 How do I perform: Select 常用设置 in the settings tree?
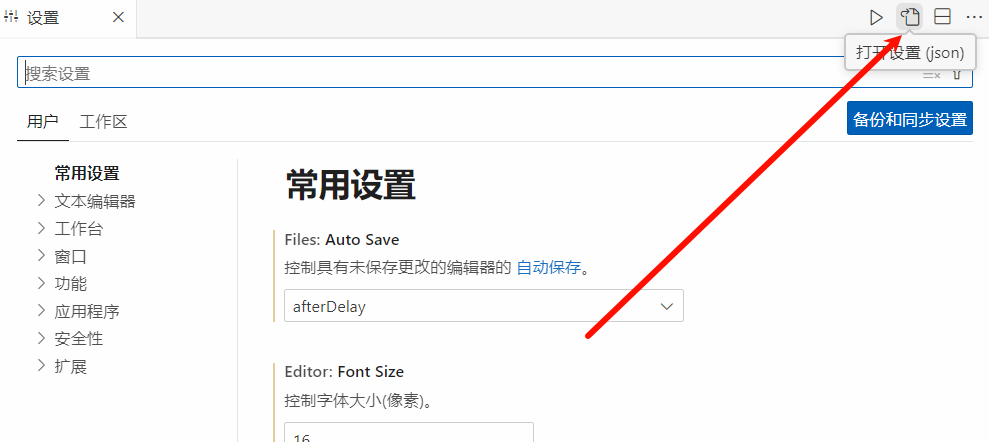[x=87, y=174]
